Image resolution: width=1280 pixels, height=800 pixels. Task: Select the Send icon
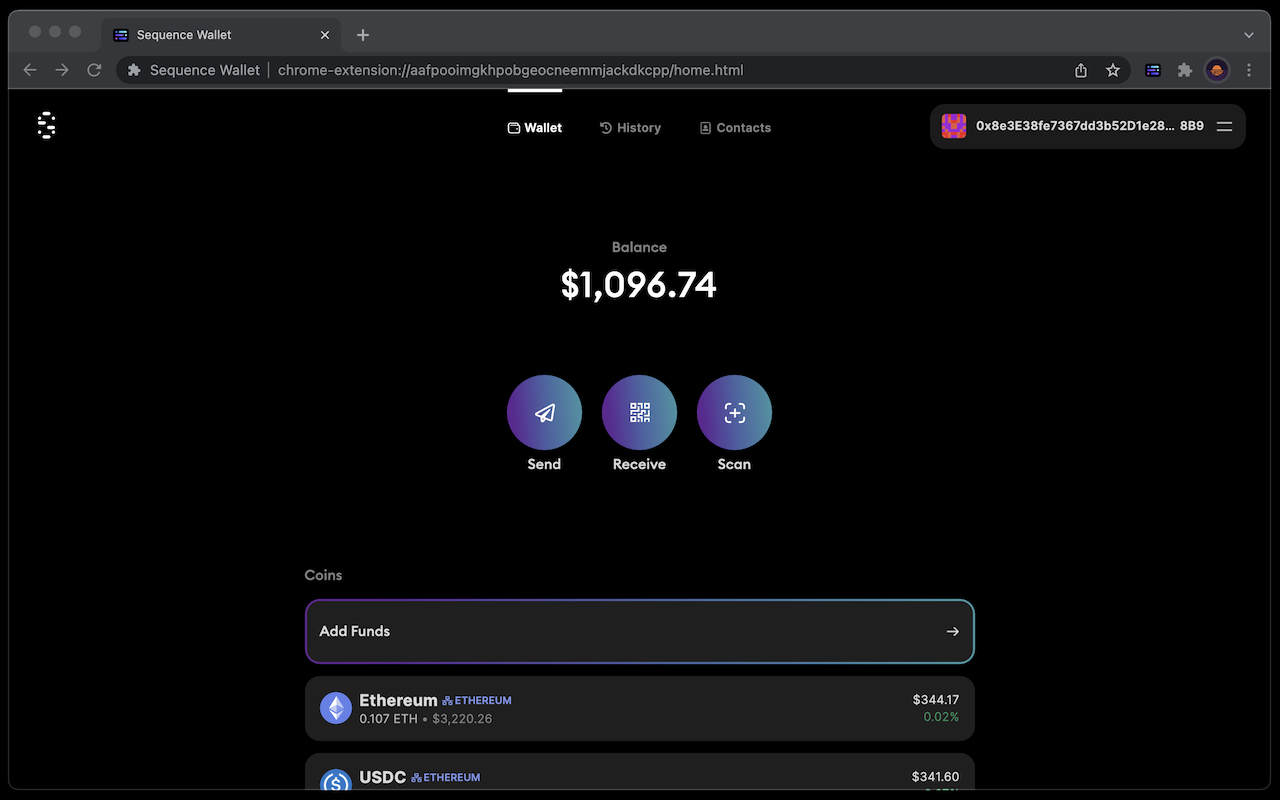[544, 412]
